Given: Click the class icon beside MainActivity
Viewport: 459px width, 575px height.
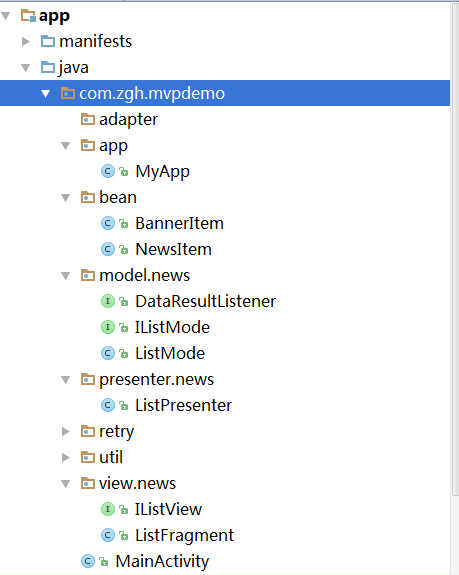Looking at the screenshot, I should coord(88,561).
